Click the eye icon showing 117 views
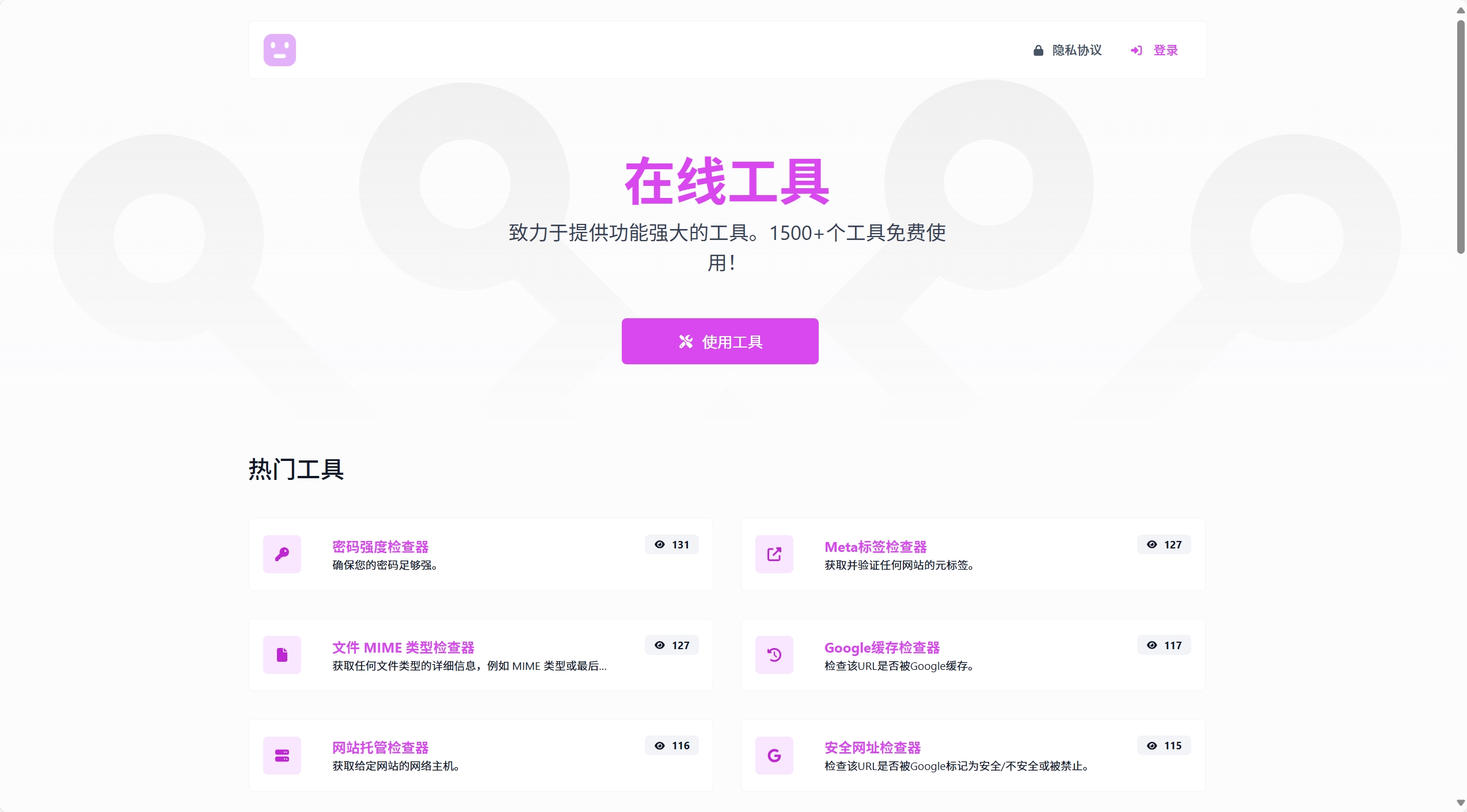This screenshot has height=812, width=1467. (1151, 645)
